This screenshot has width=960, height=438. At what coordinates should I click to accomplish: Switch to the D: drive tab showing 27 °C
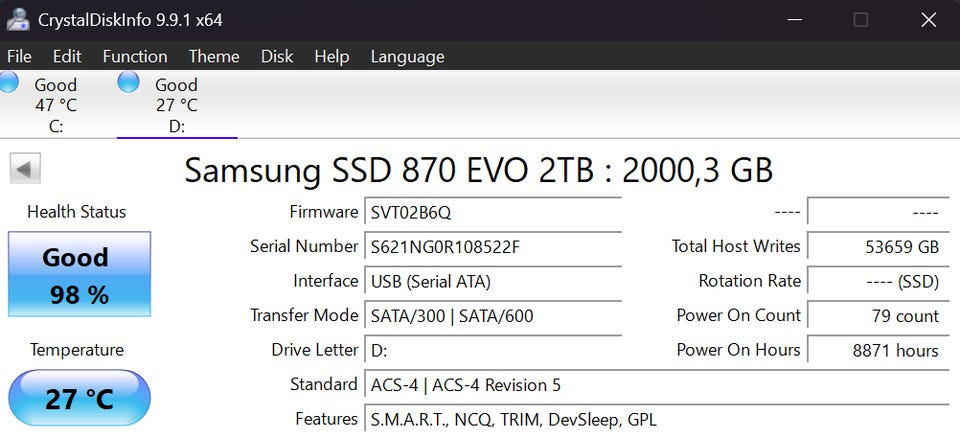coord(176,105)
